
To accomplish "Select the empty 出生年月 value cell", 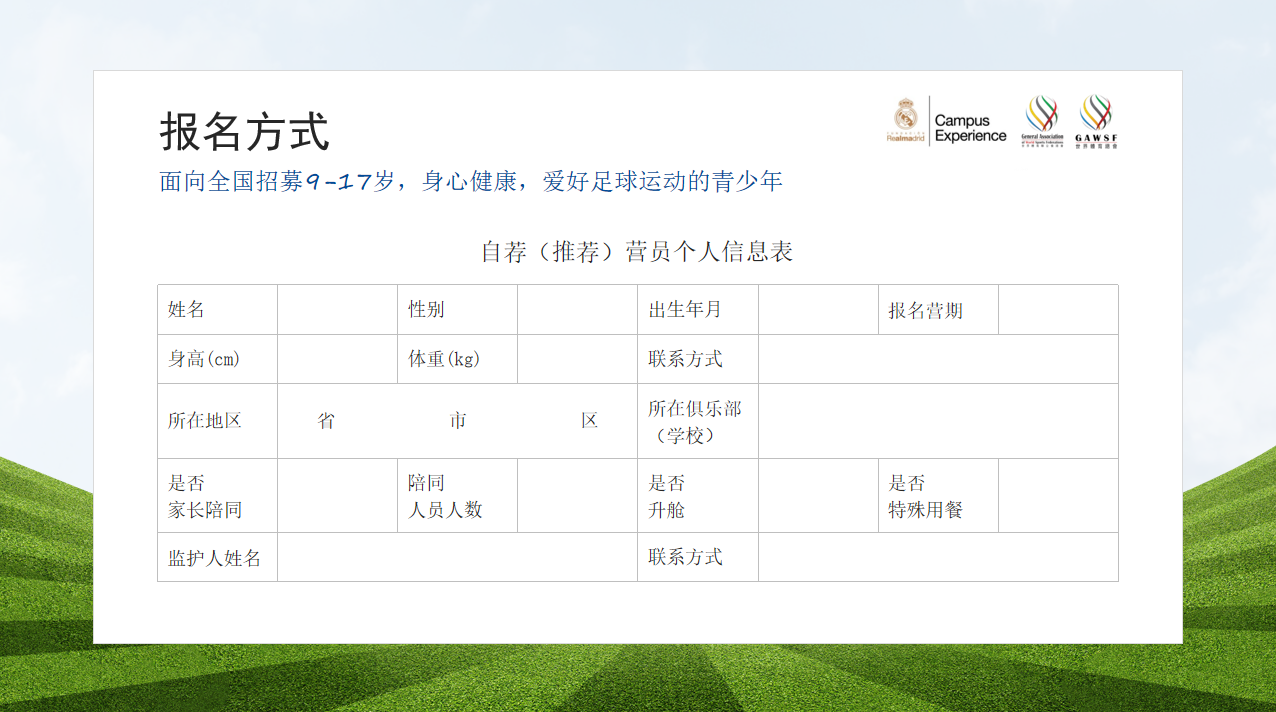I will click(x=818, y=310).
